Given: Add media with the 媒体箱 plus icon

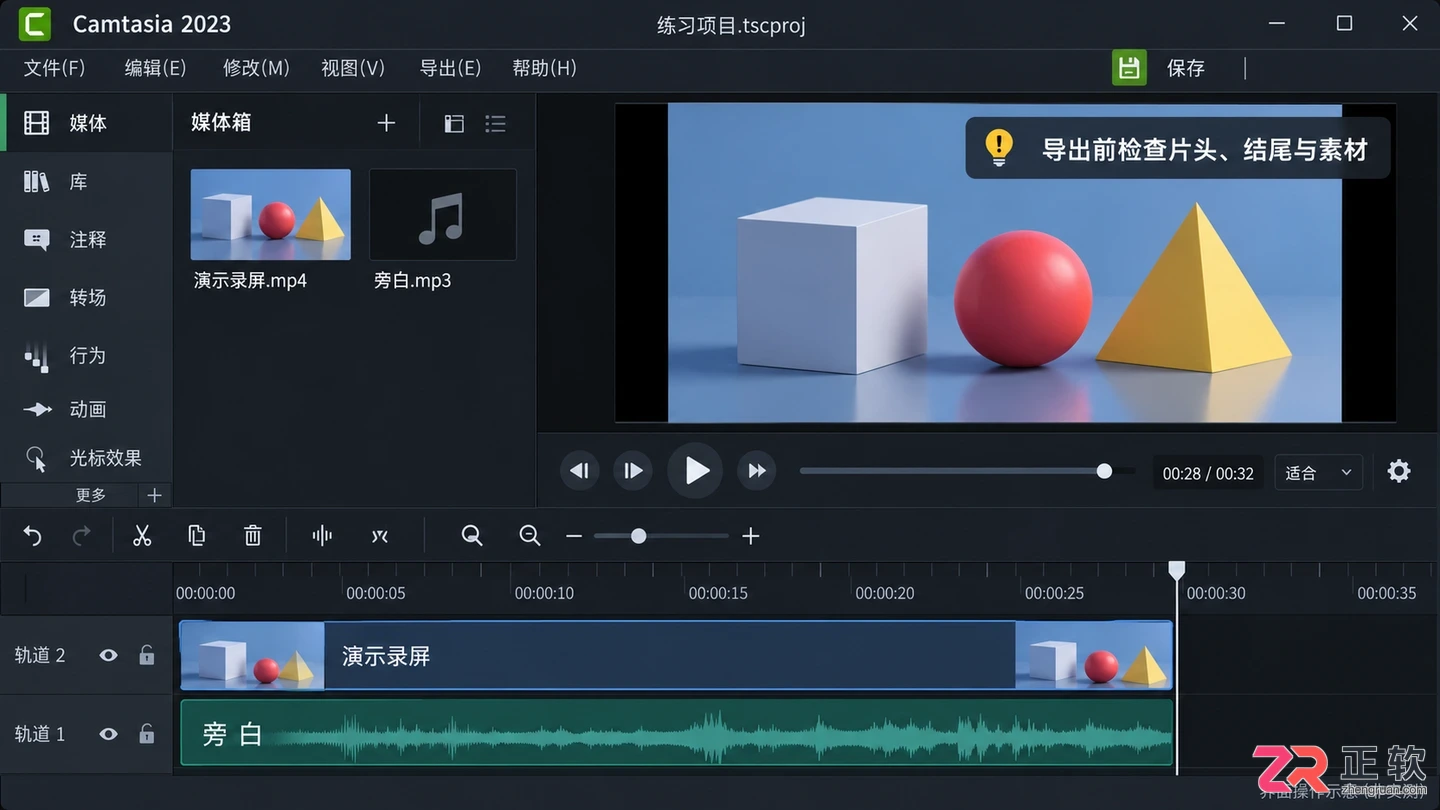Looking at the screenshot, I should pyautogui.click(x=386, y=123).
